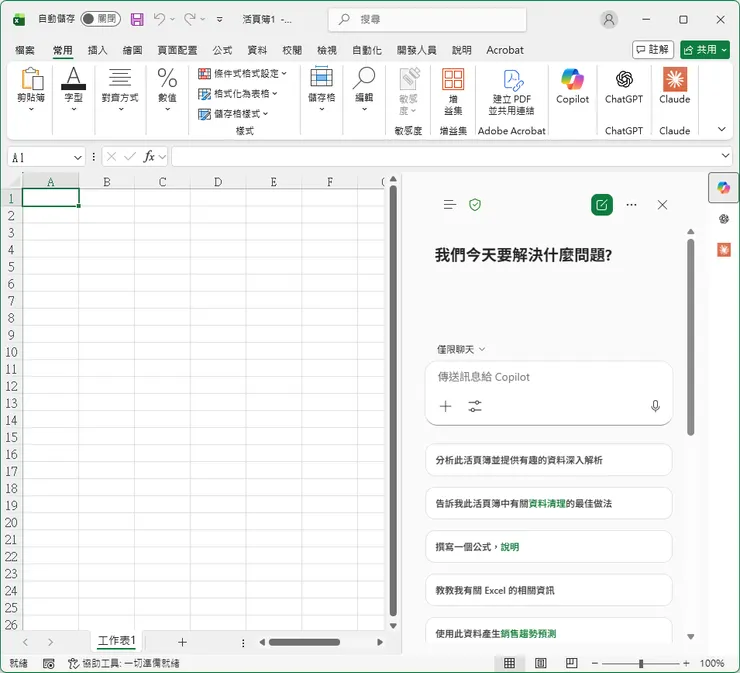
Task: Click the microphone icon in Copilot
Action: (x=655, y=406)
